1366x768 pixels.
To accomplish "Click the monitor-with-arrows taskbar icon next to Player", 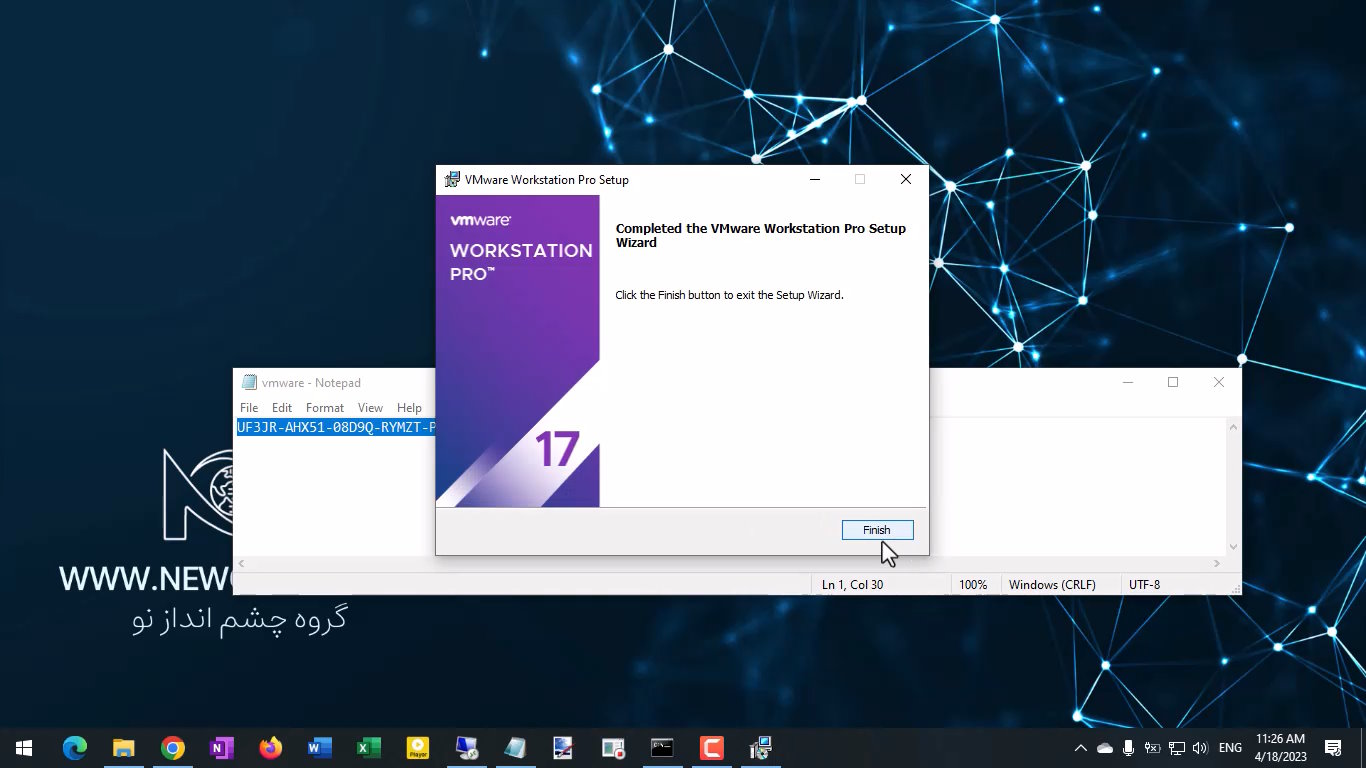I will tap(467, 748).
